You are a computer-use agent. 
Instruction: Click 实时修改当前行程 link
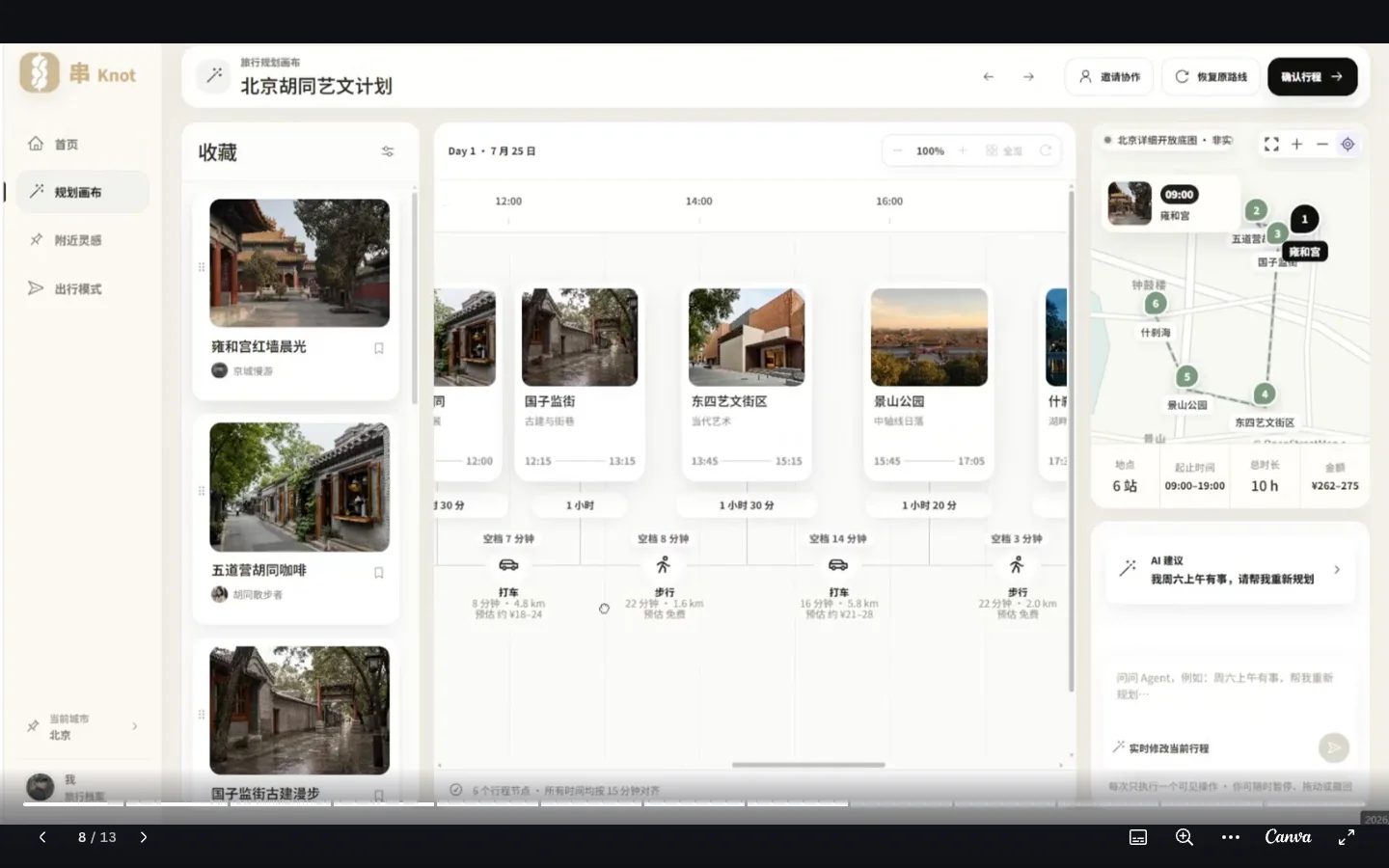tap(1160, 747)
